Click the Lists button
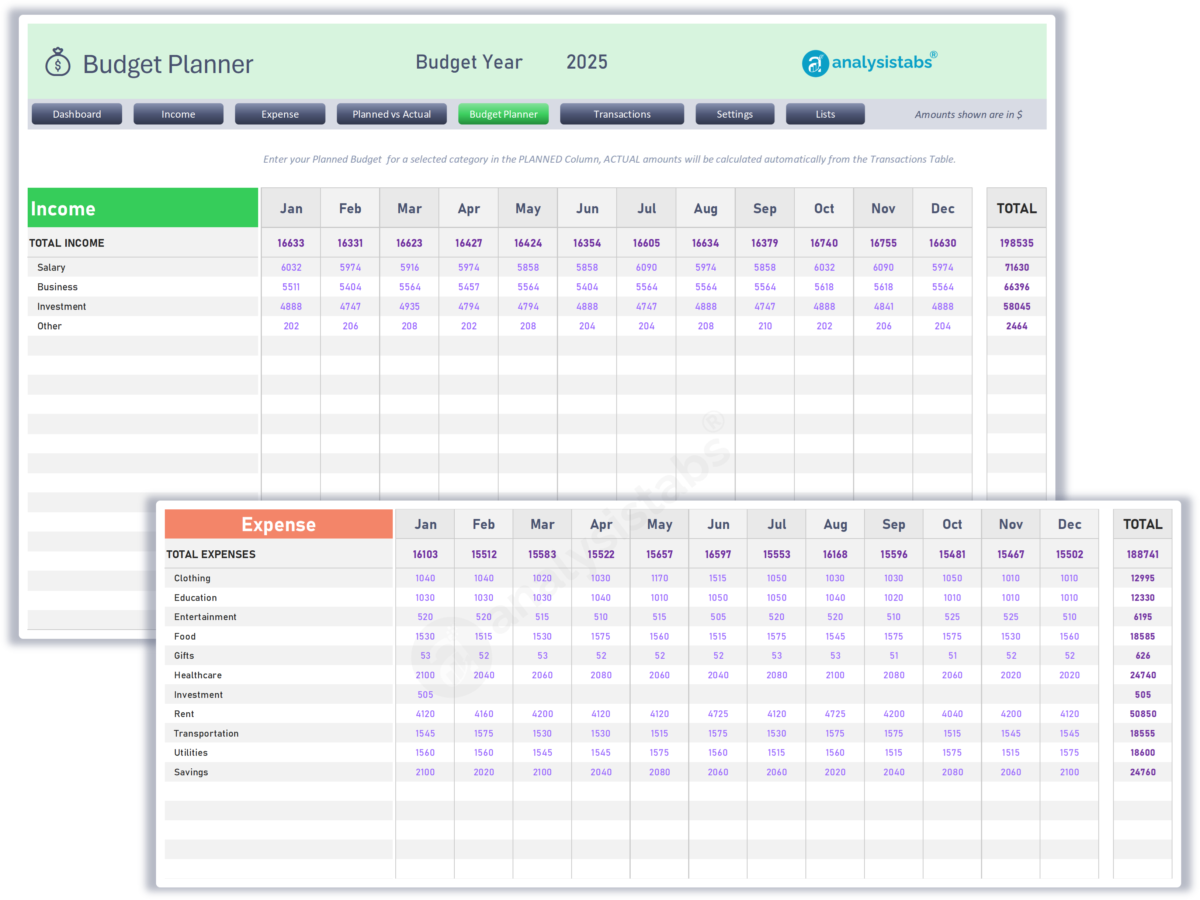The width and height of the screenshot is (1200, 900). pos(824,113)
